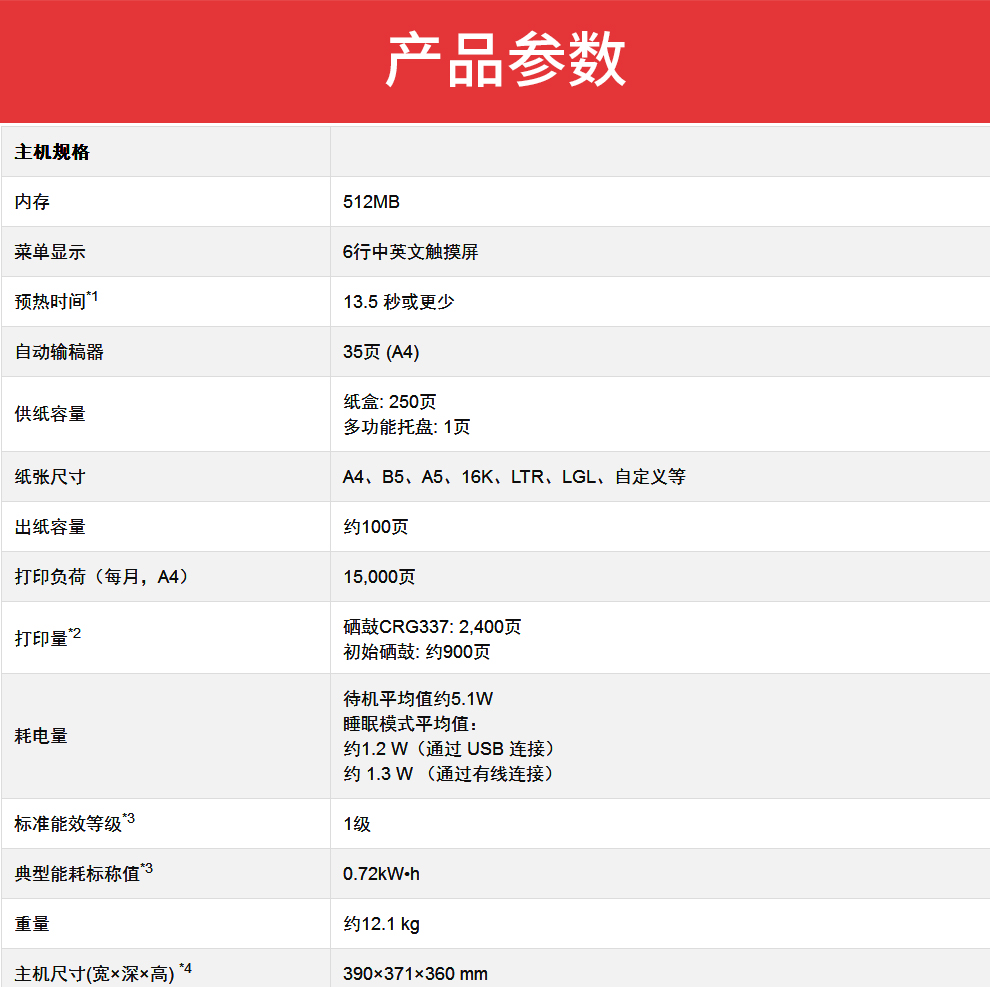
Task: Click the 6行中英文触摸屏 value
Action: [410, 252]
